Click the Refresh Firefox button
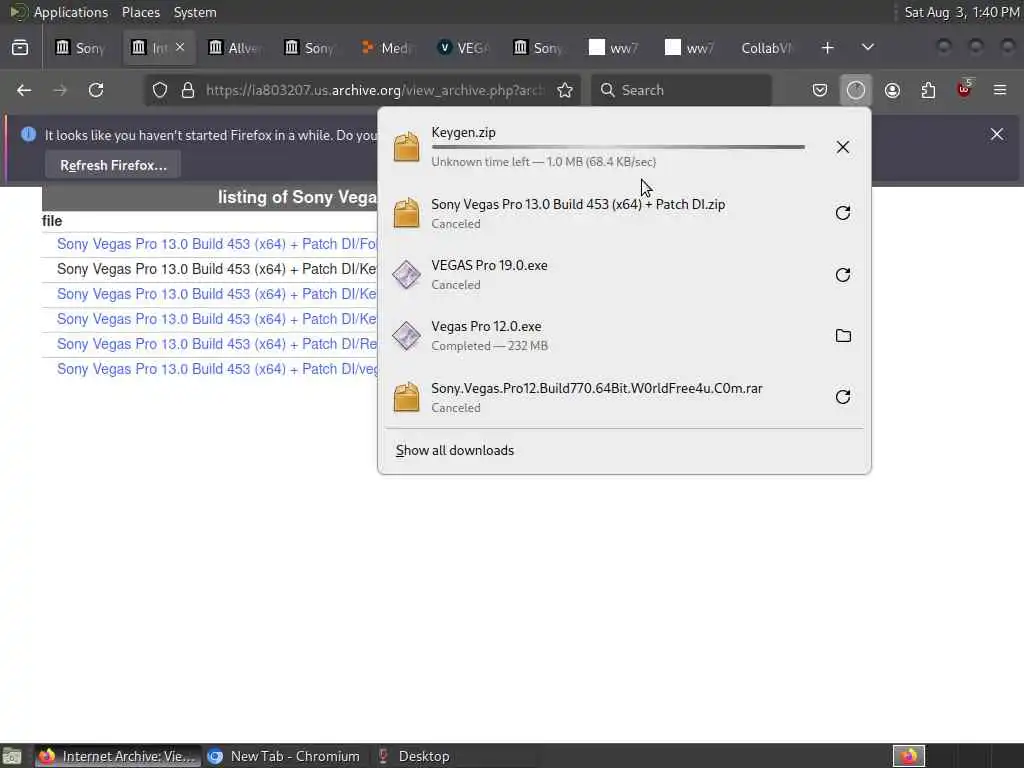The image size is (1024, 768). coord(113,165)
